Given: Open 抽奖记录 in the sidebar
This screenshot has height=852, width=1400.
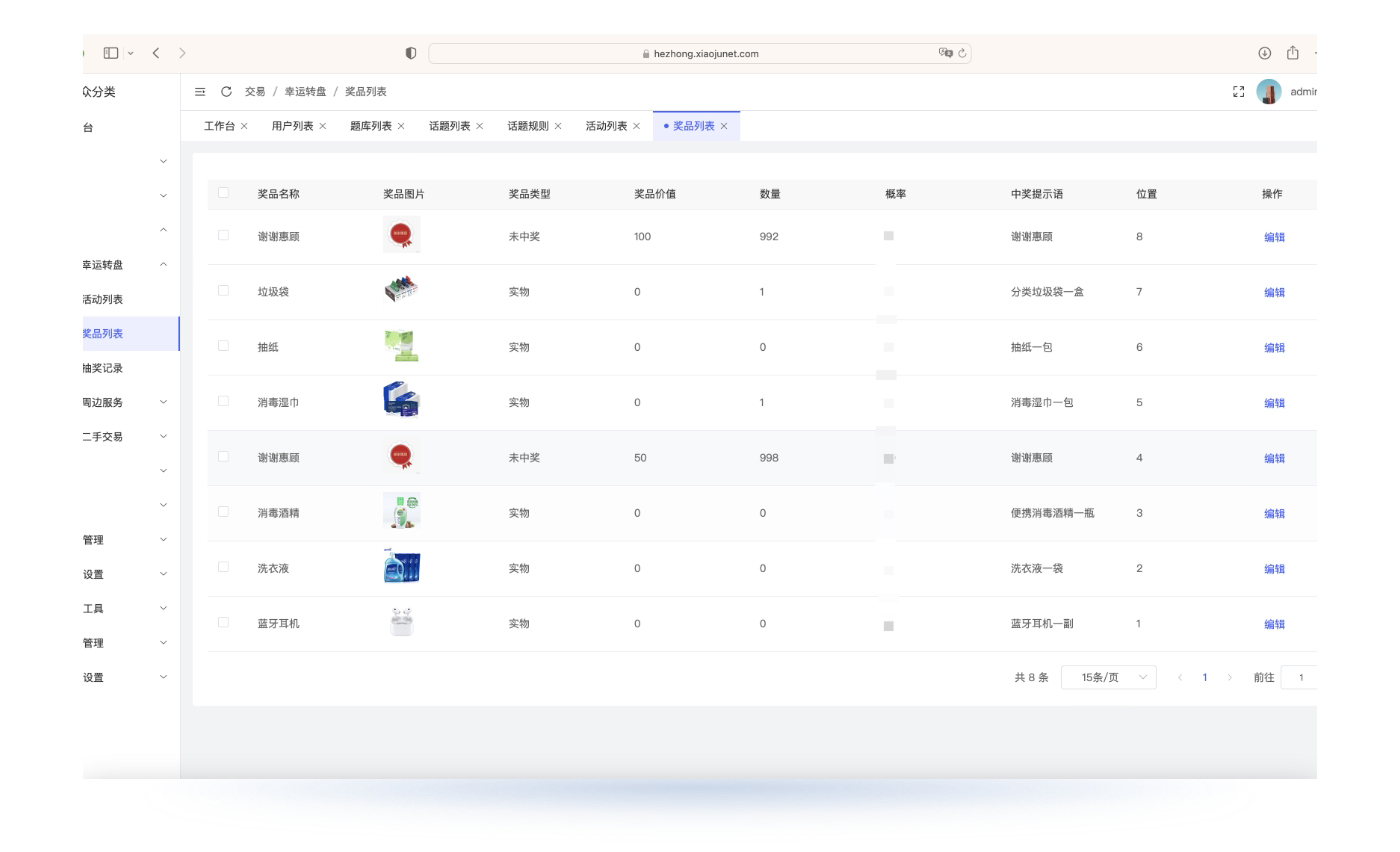Looking at the screenshot, I should [x=102, y=368].
